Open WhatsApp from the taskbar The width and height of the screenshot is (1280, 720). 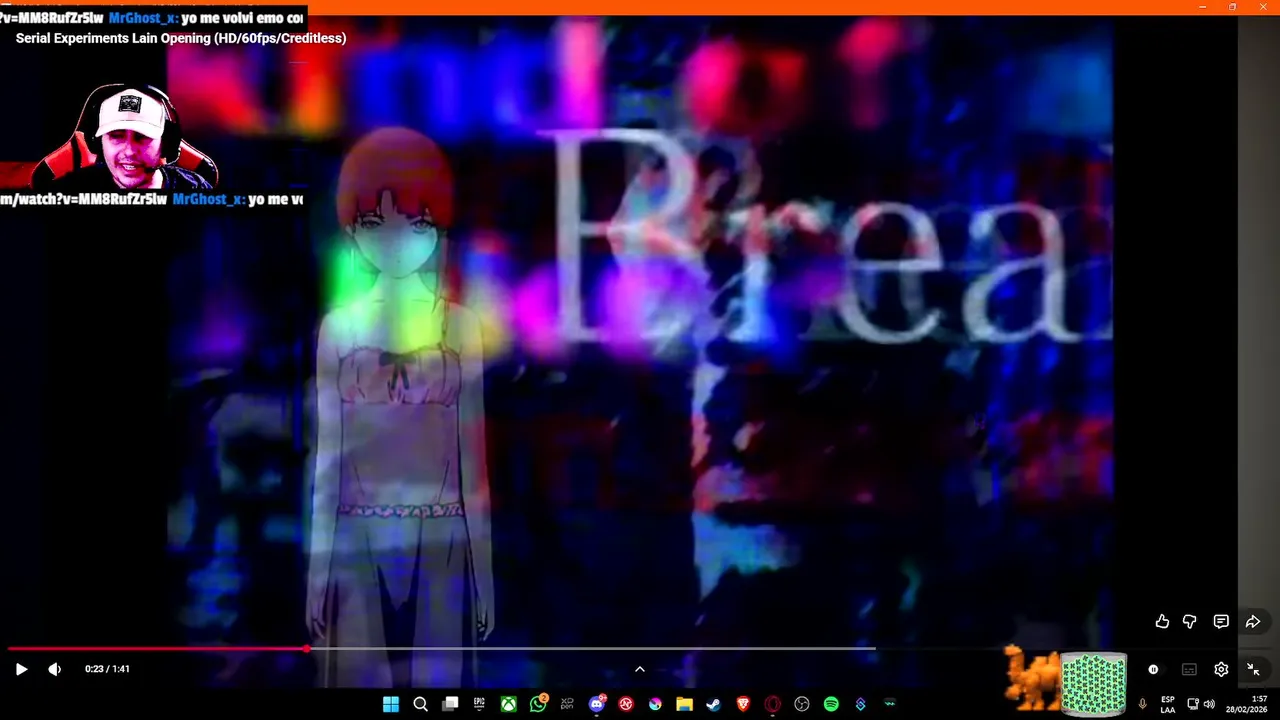(x=538, y=704)
